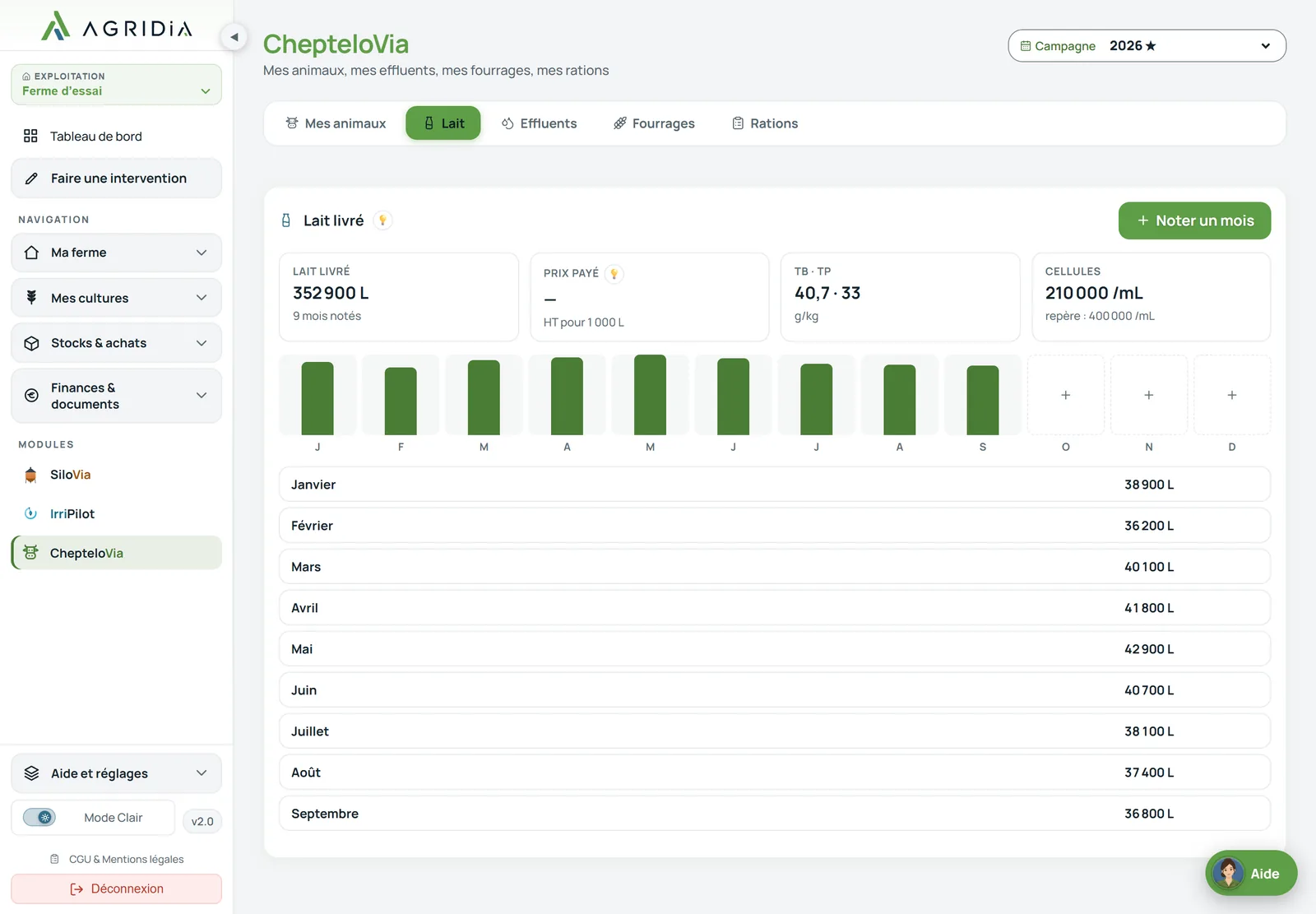Click the ChepteloVia cow icon in sidebar

pos(30,553)
